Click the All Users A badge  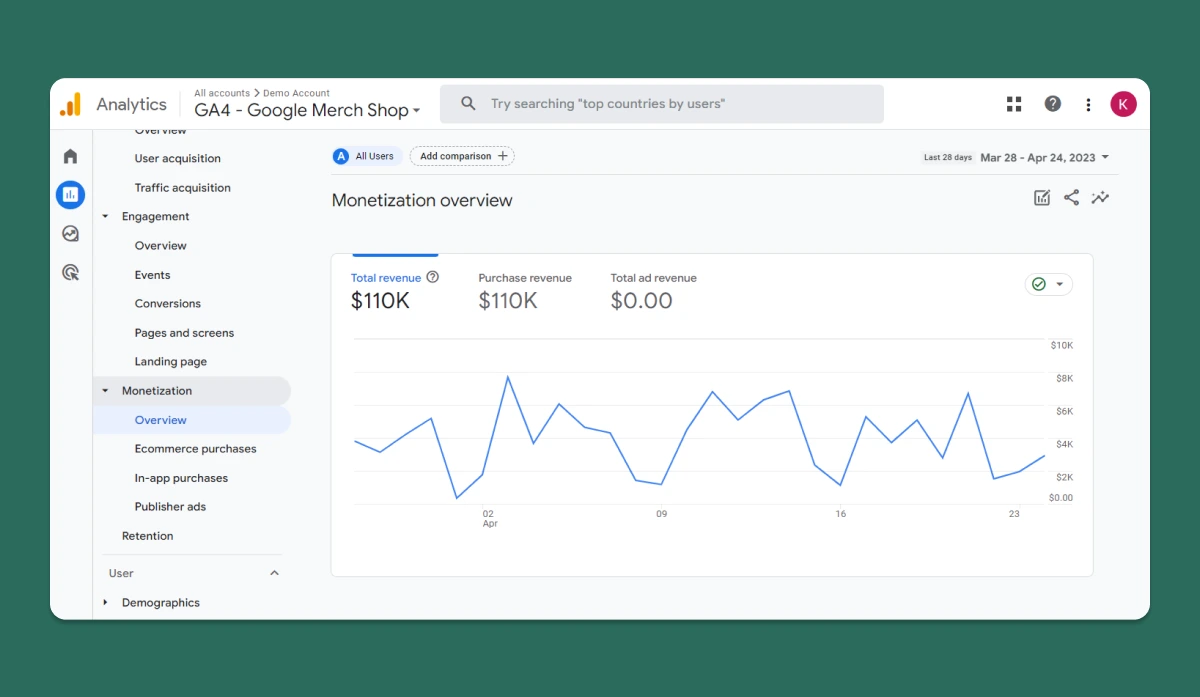341,156
